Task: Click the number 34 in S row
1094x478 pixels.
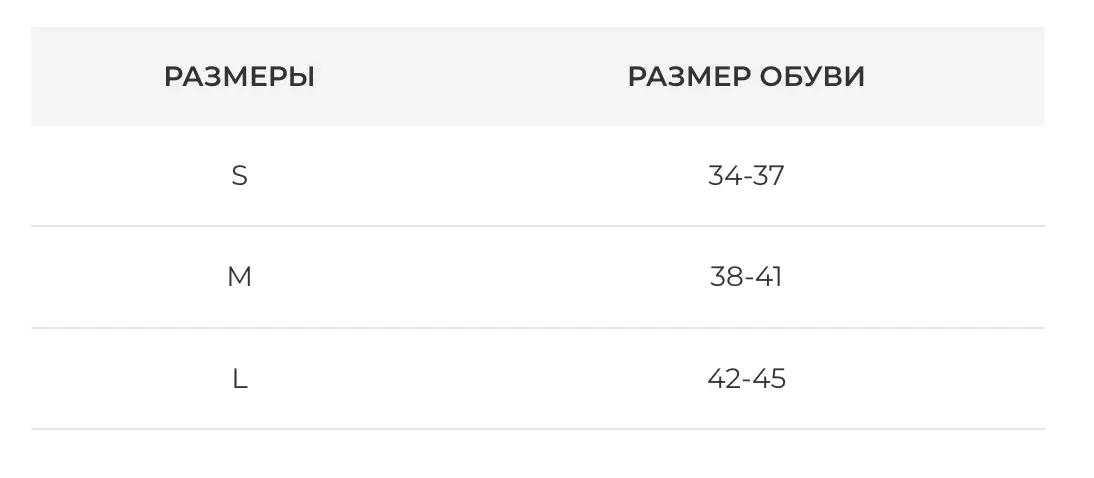Action: [723, 176]
